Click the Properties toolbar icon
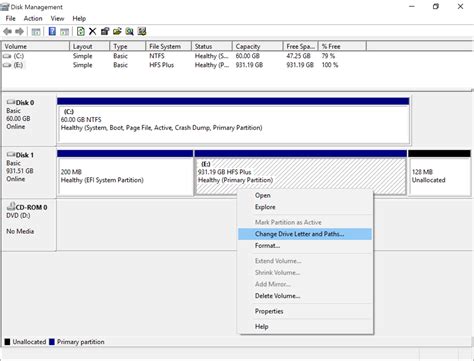 (x=105, y=31)
